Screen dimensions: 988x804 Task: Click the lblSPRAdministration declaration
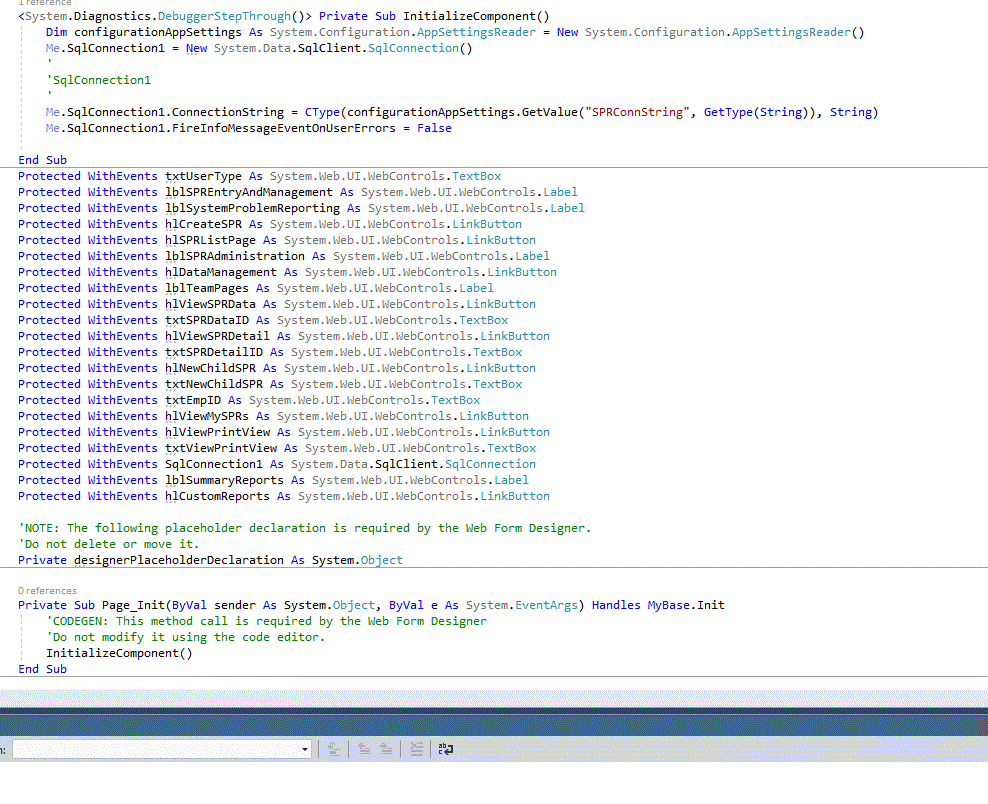pos(234,256)
